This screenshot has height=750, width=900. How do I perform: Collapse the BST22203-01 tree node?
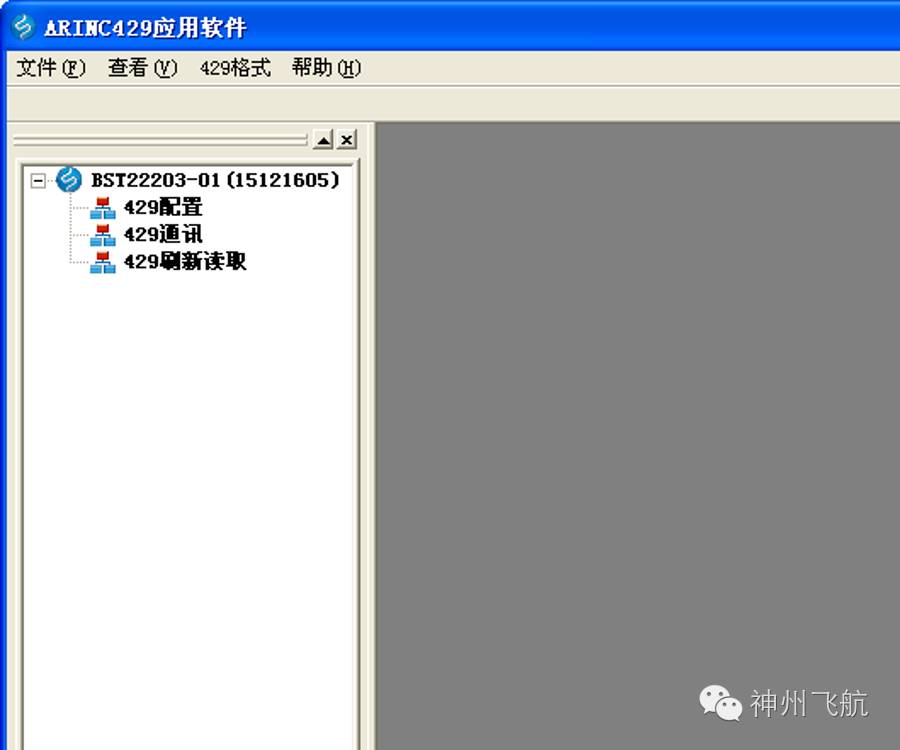click(38, 181)
